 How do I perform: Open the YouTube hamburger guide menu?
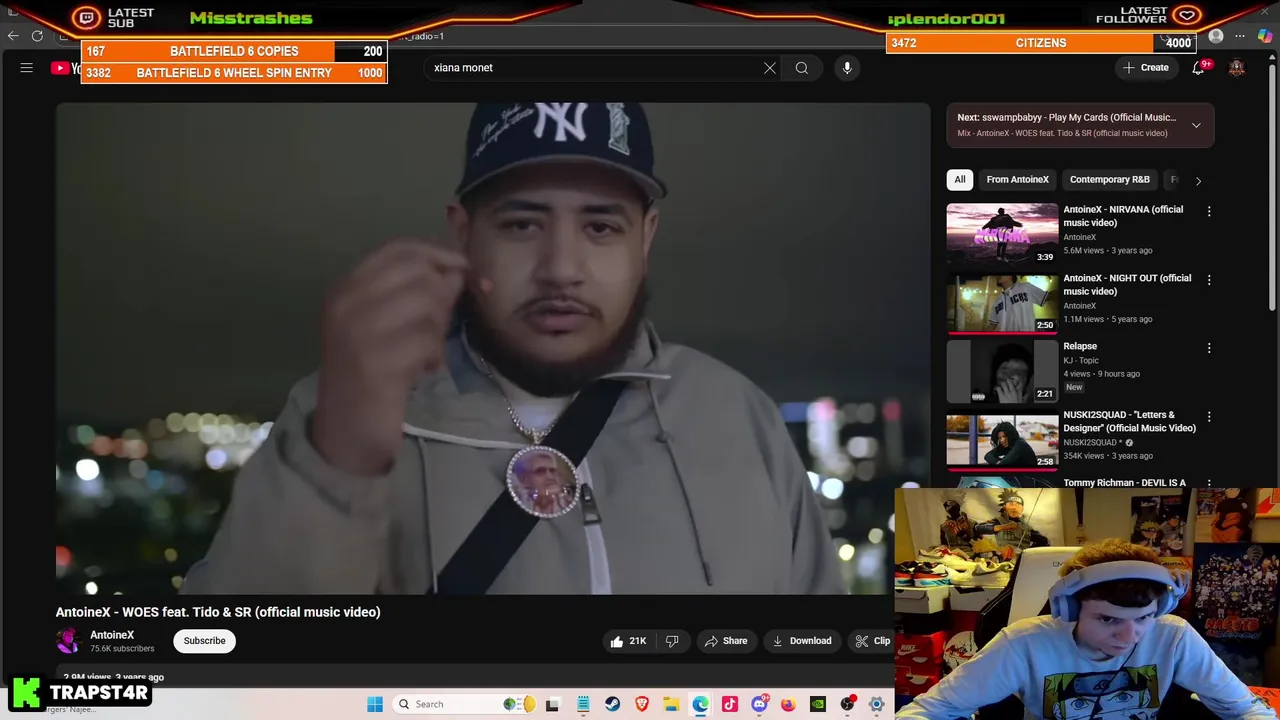[x=27, y=68]
